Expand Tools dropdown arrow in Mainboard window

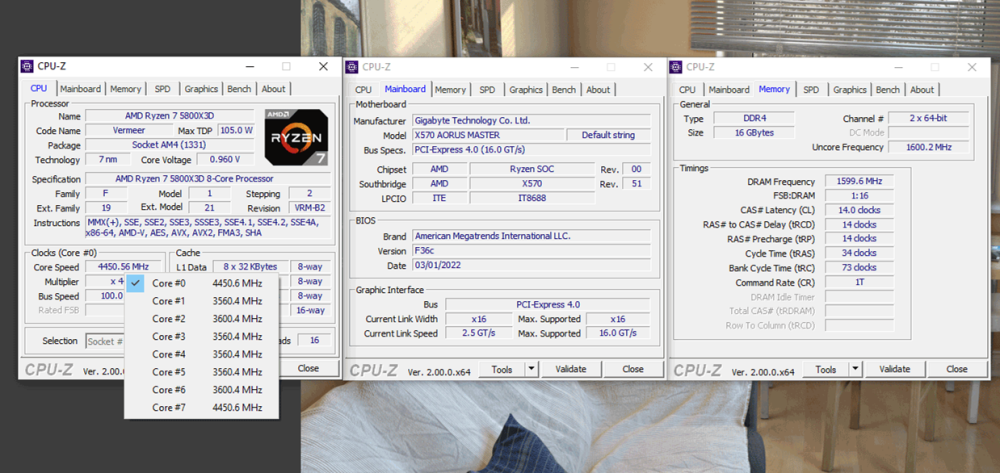532,369
